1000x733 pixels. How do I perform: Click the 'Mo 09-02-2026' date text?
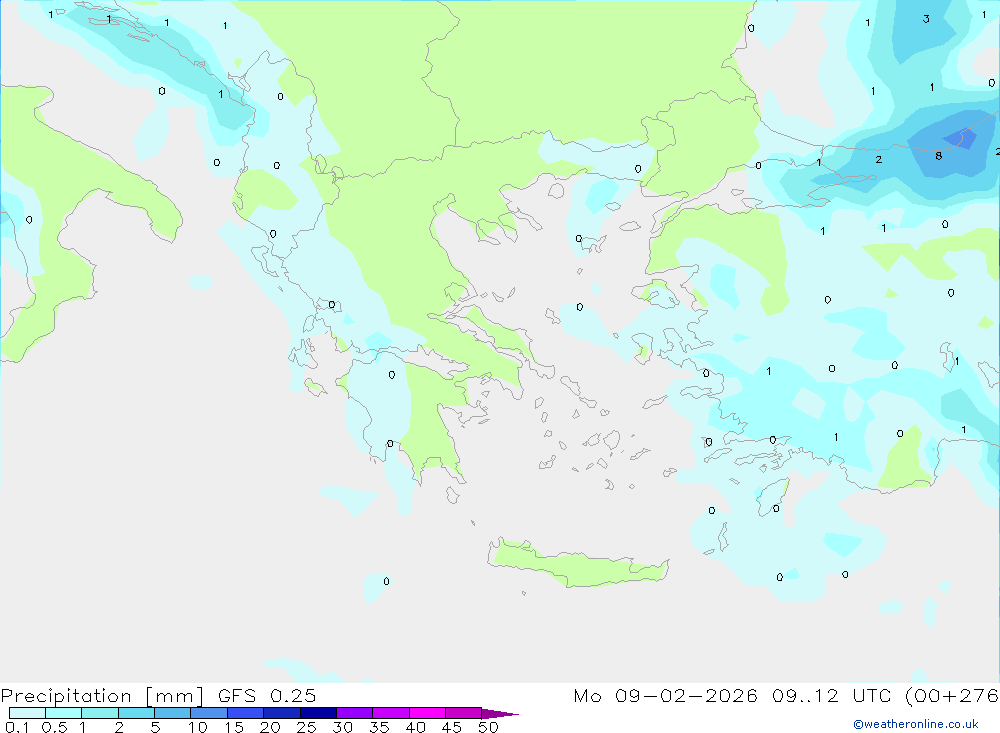coord(665,695)
